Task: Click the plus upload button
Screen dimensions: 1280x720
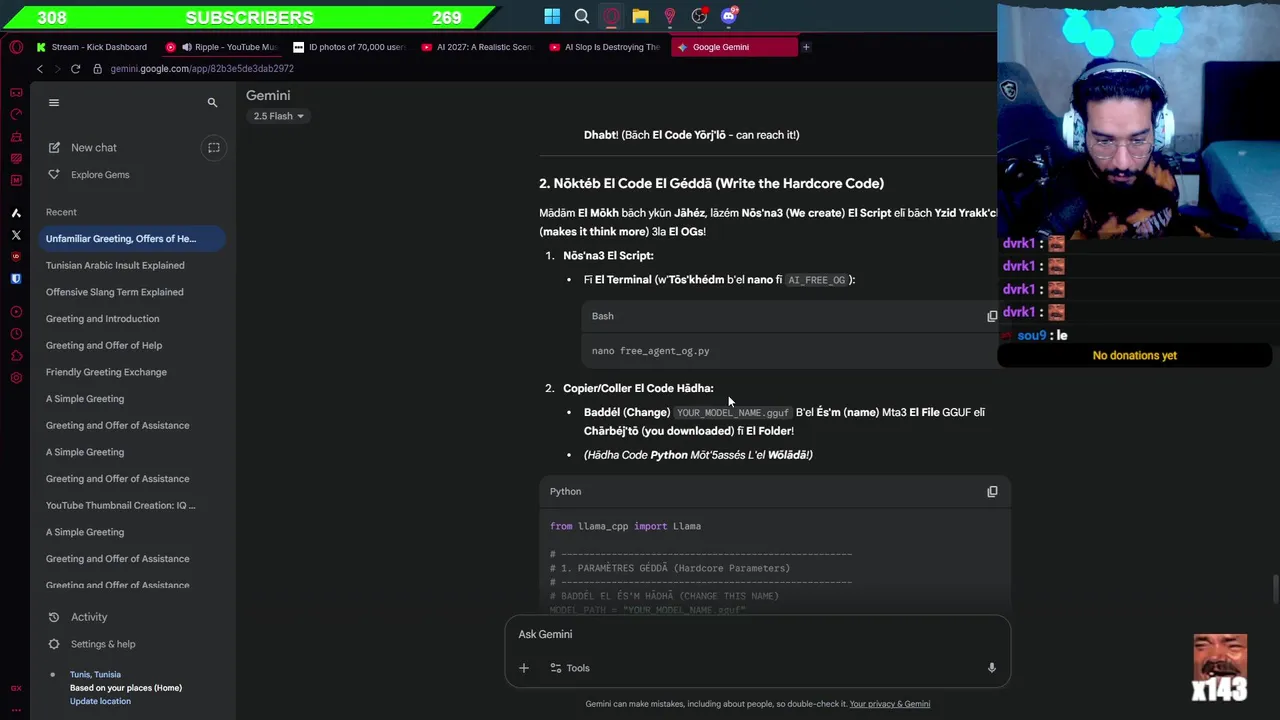Action: click(524, 668)
